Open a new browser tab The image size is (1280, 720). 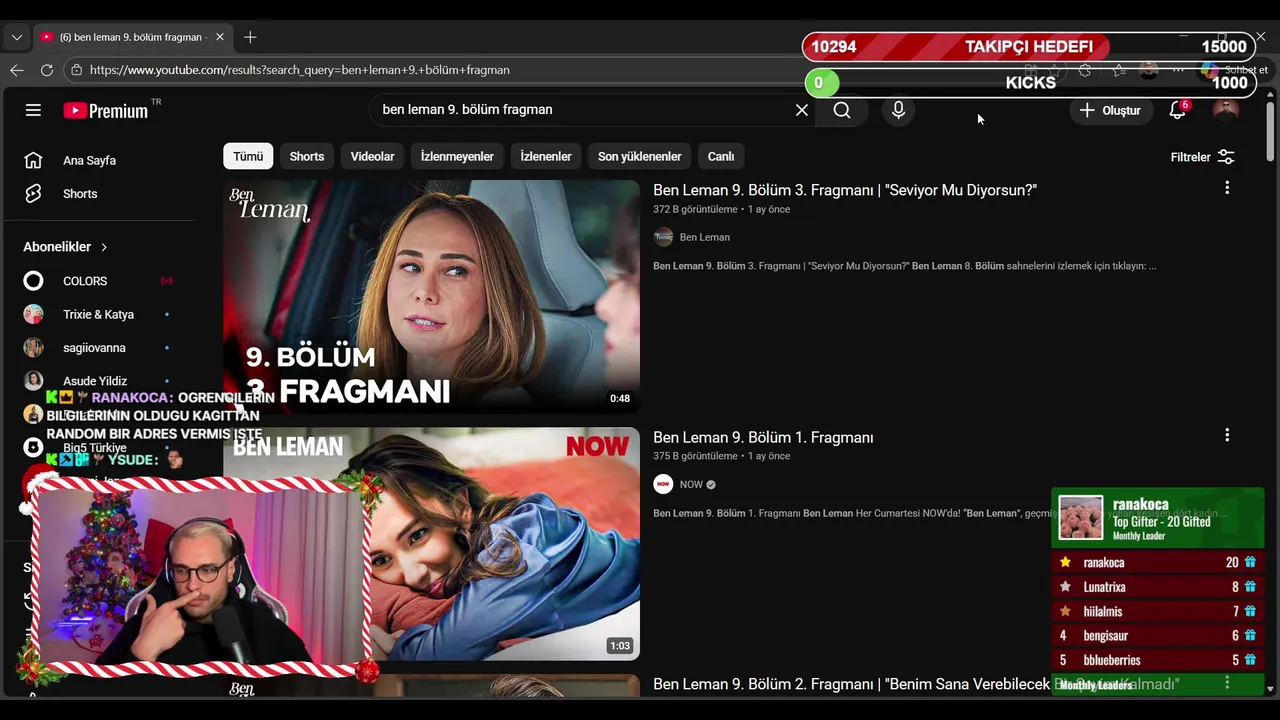(250, 37)
